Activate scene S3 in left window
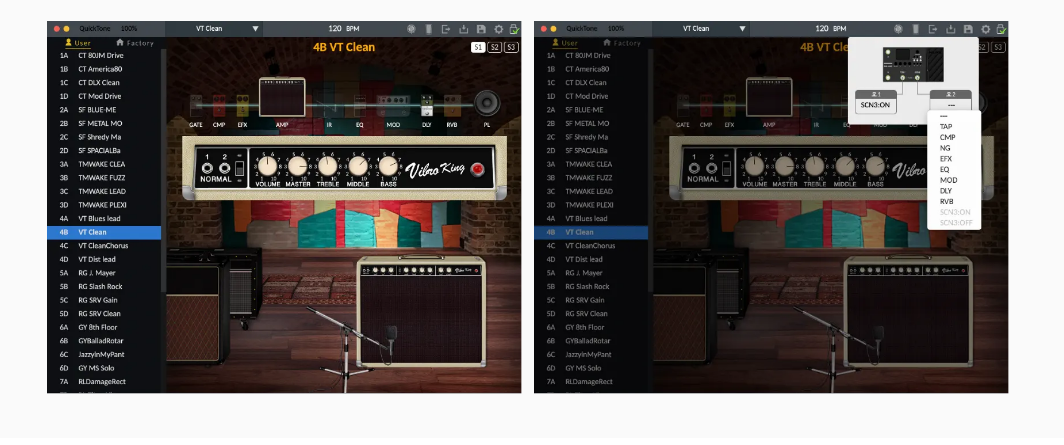The width and height of the screenshot is (1064, 445). [x=511, y=47]
